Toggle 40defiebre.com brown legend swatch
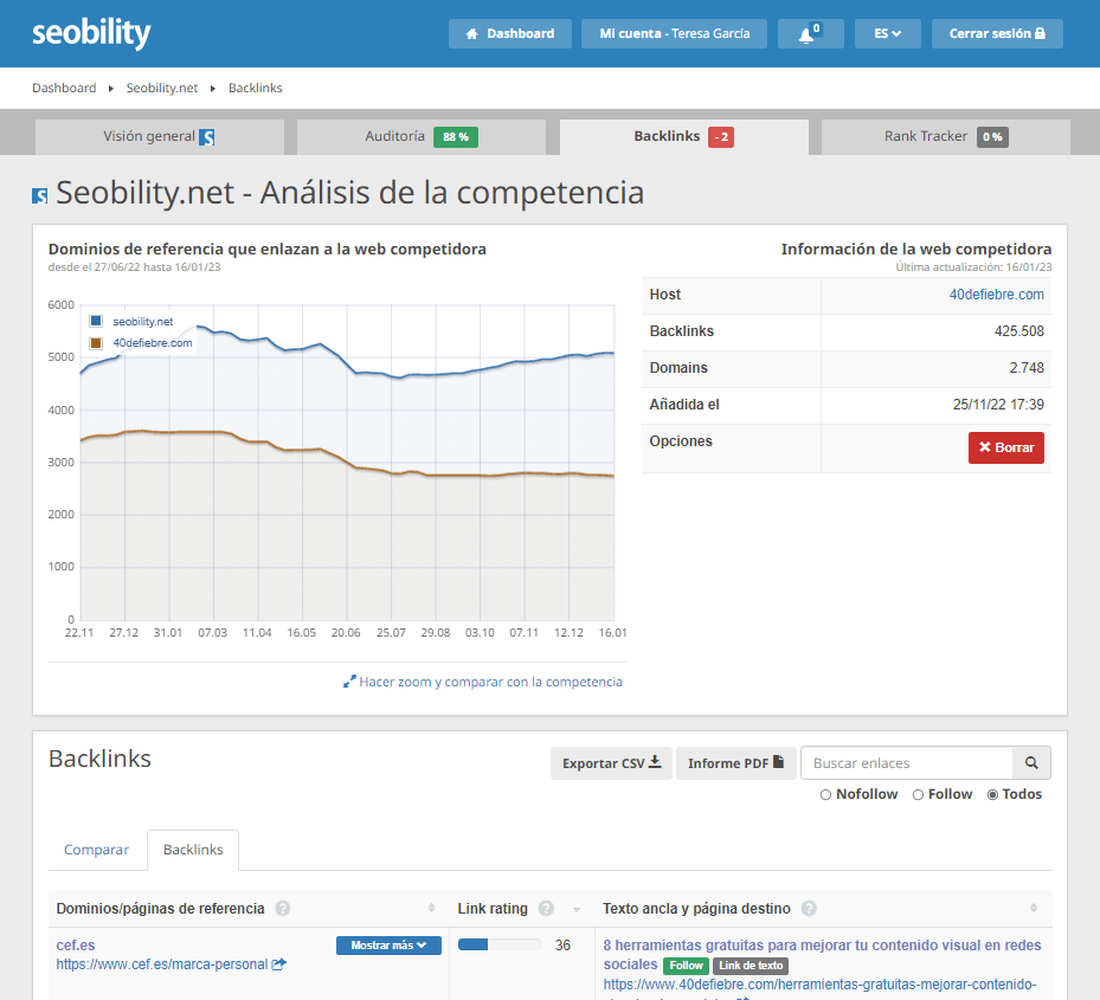Image resolution: width=1100 pixels, height=1000 pixels. pyautogui.click(x=96, y=343)
